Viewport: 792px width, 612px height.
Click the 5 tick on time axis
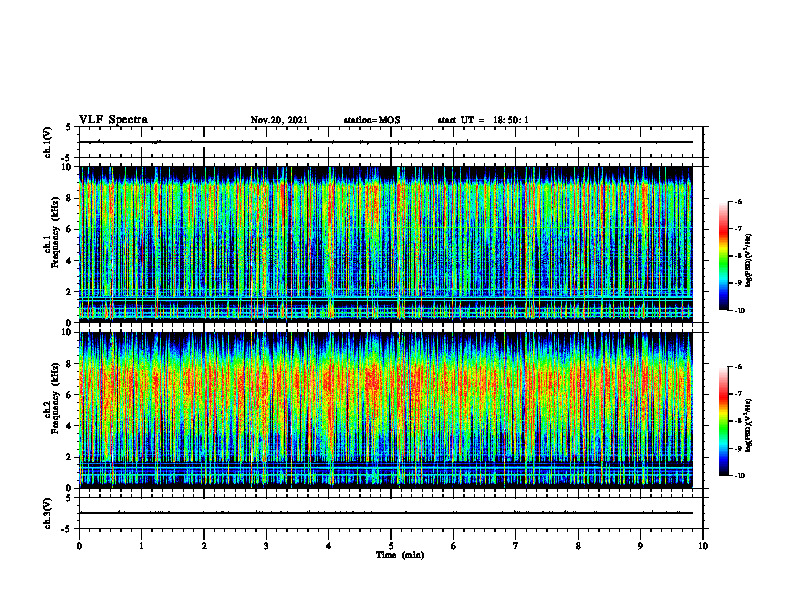tap(391, 546)
